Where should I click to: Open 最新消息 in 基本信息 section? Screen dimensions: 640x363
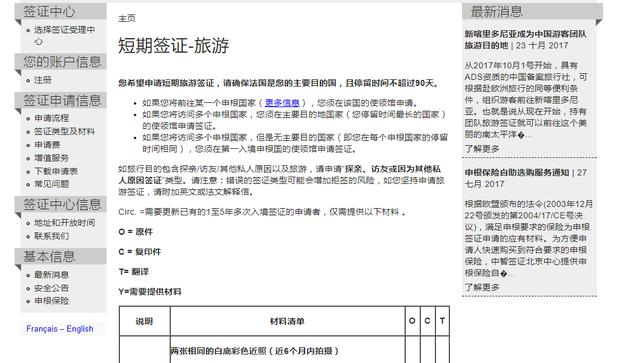(51, 274)
